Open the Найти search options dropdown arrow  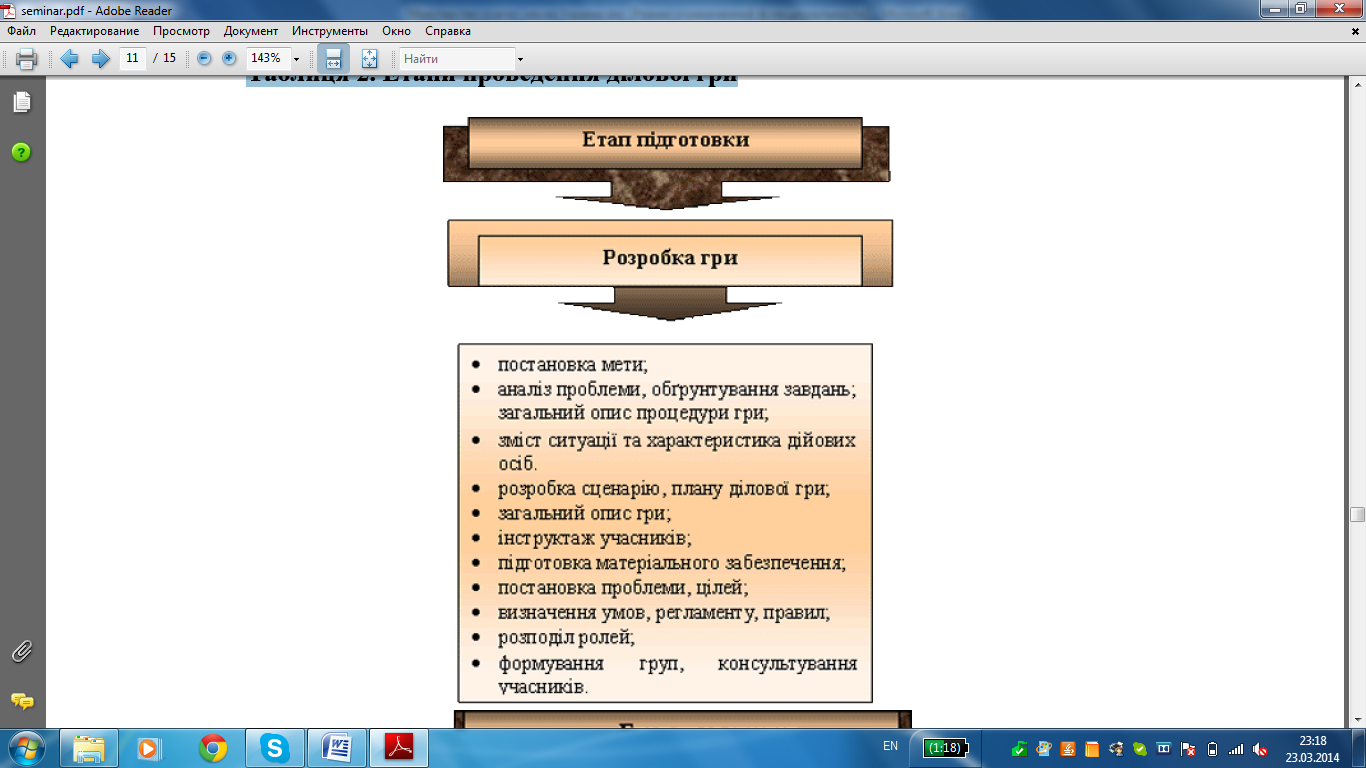tap(520, 59)
